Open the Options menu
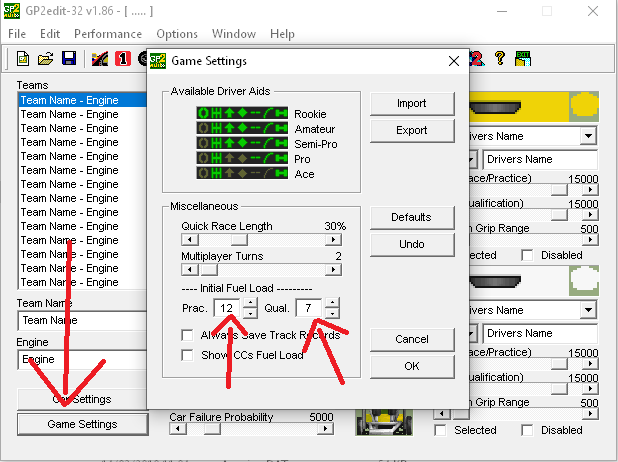618x462 pixels. click(177, 34)
